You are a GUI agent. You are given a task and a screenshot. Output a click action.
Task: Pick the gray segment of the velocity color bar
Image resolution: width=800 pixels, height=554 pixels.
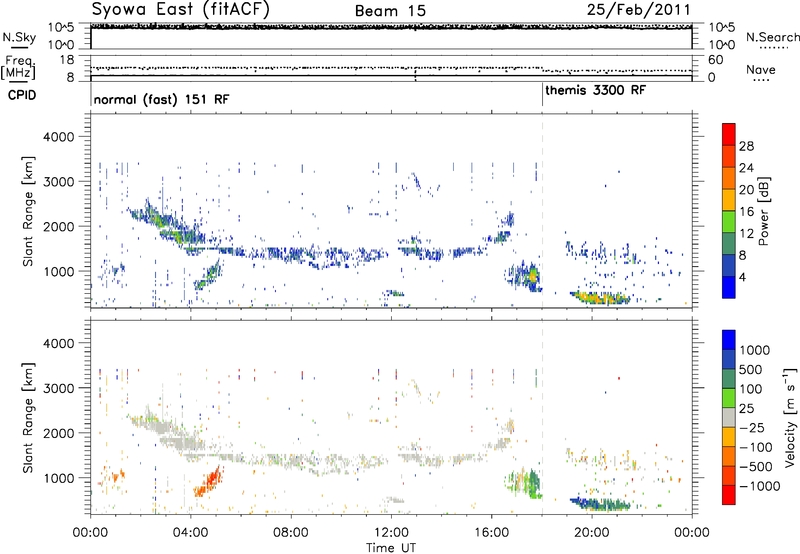pos(729,417)
